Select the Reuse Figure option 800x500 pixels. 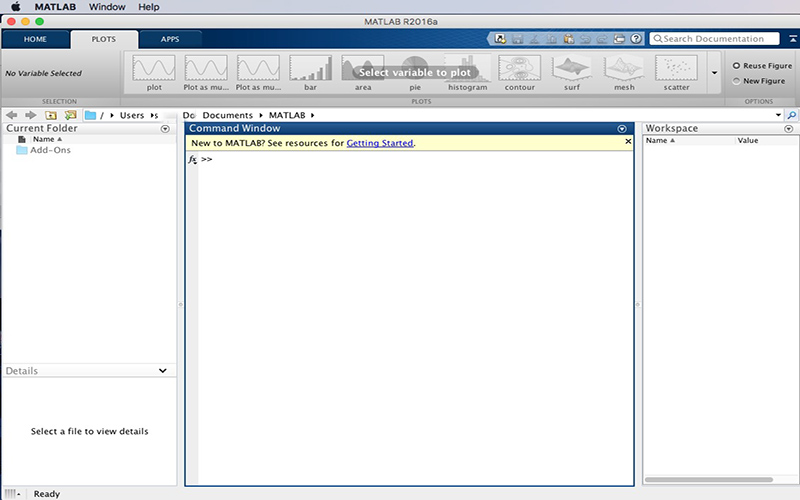click(x=762, y=66)
